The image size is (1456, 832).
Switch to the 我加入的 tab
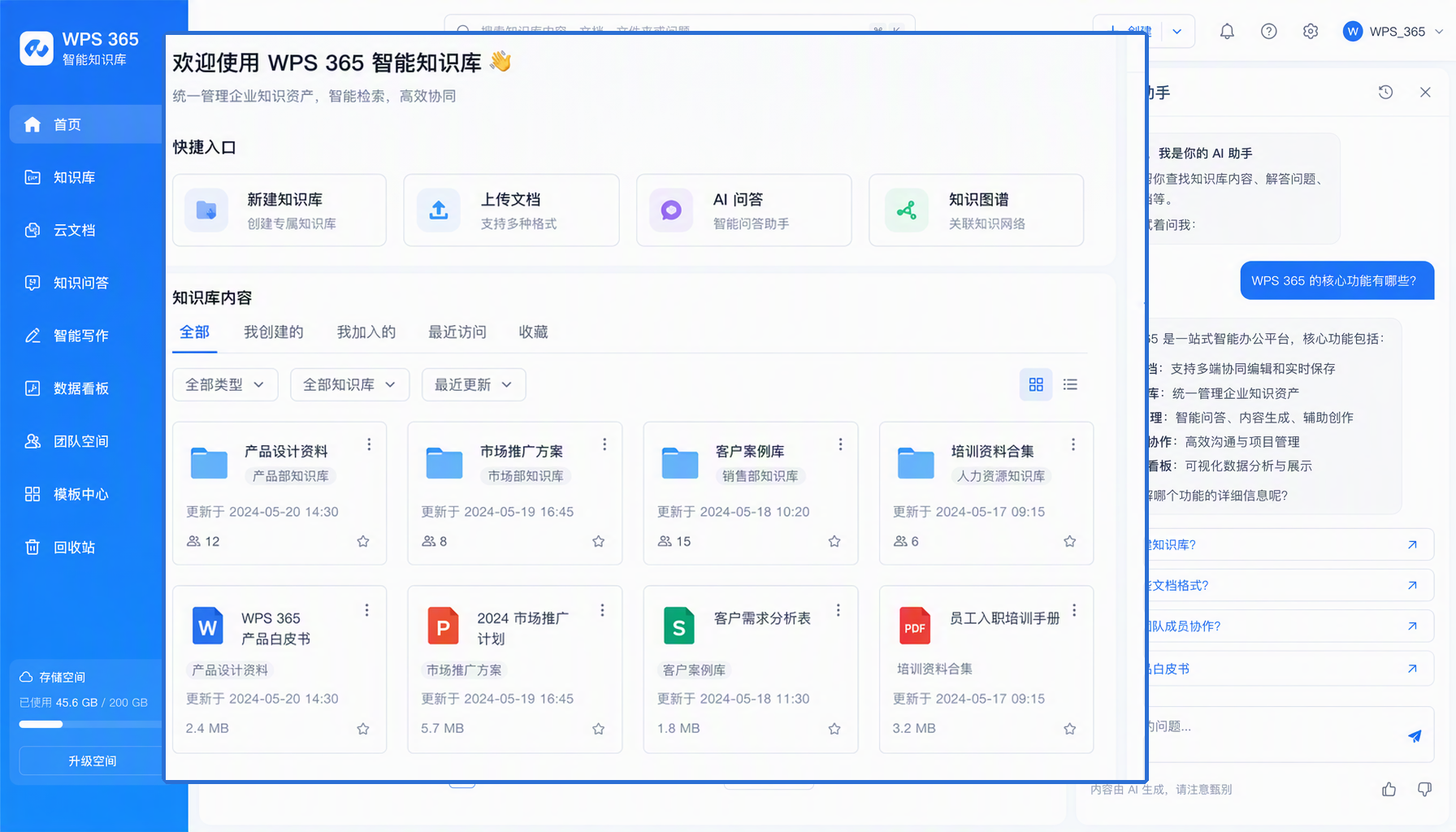coord(366,332)
